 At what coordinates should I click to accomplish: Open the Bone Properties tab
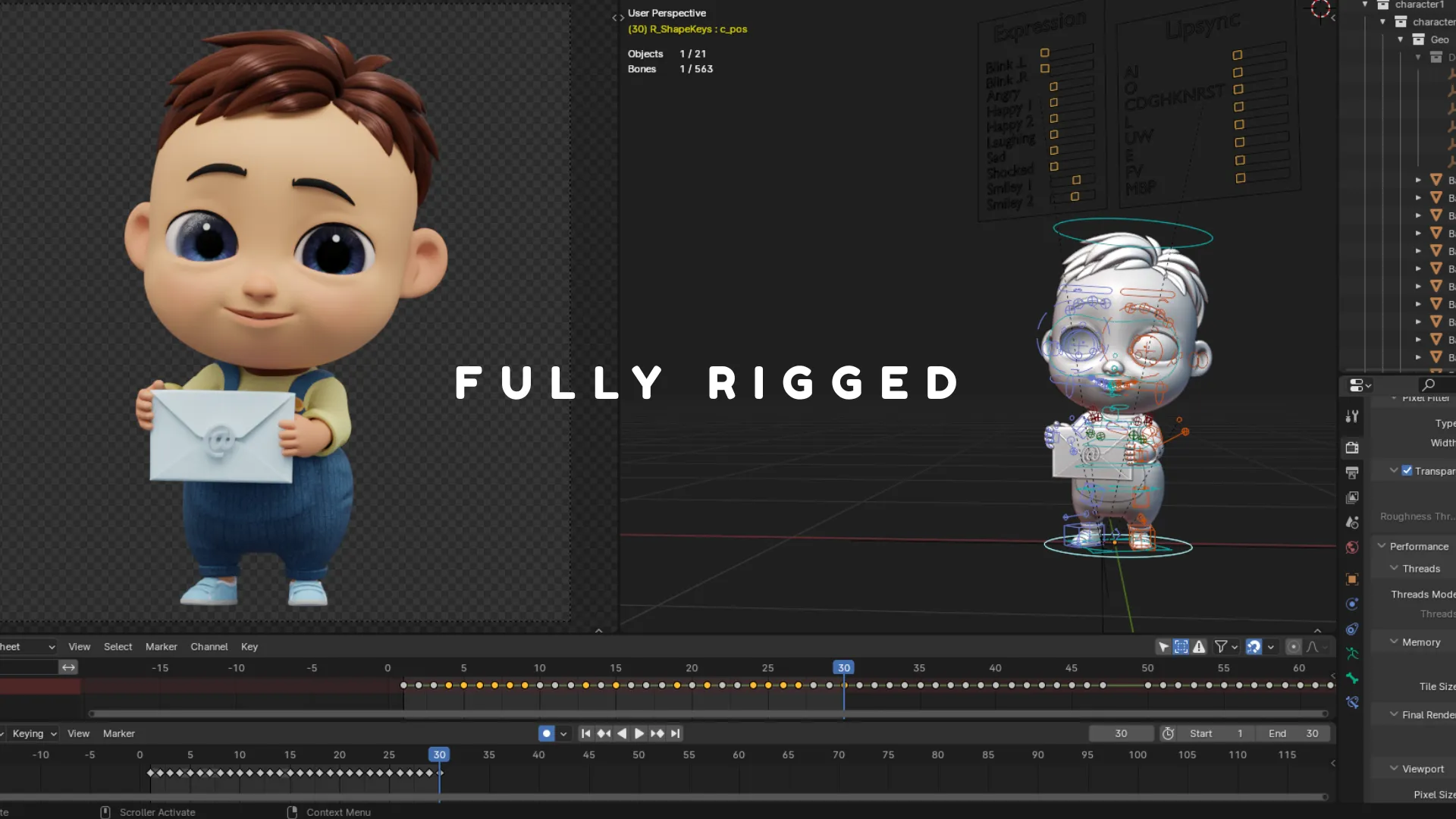[1352, 678]
